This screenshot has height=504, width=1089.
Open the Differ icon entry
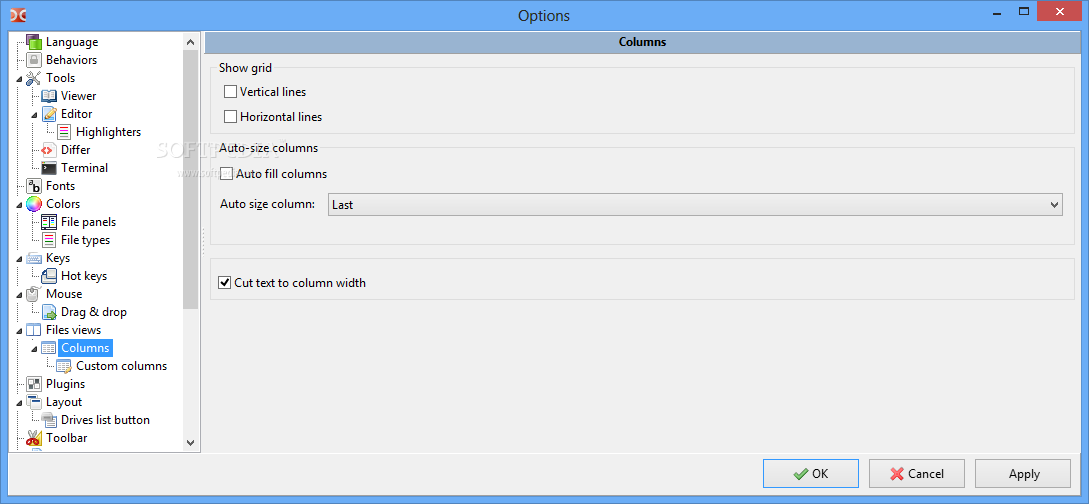49,150
